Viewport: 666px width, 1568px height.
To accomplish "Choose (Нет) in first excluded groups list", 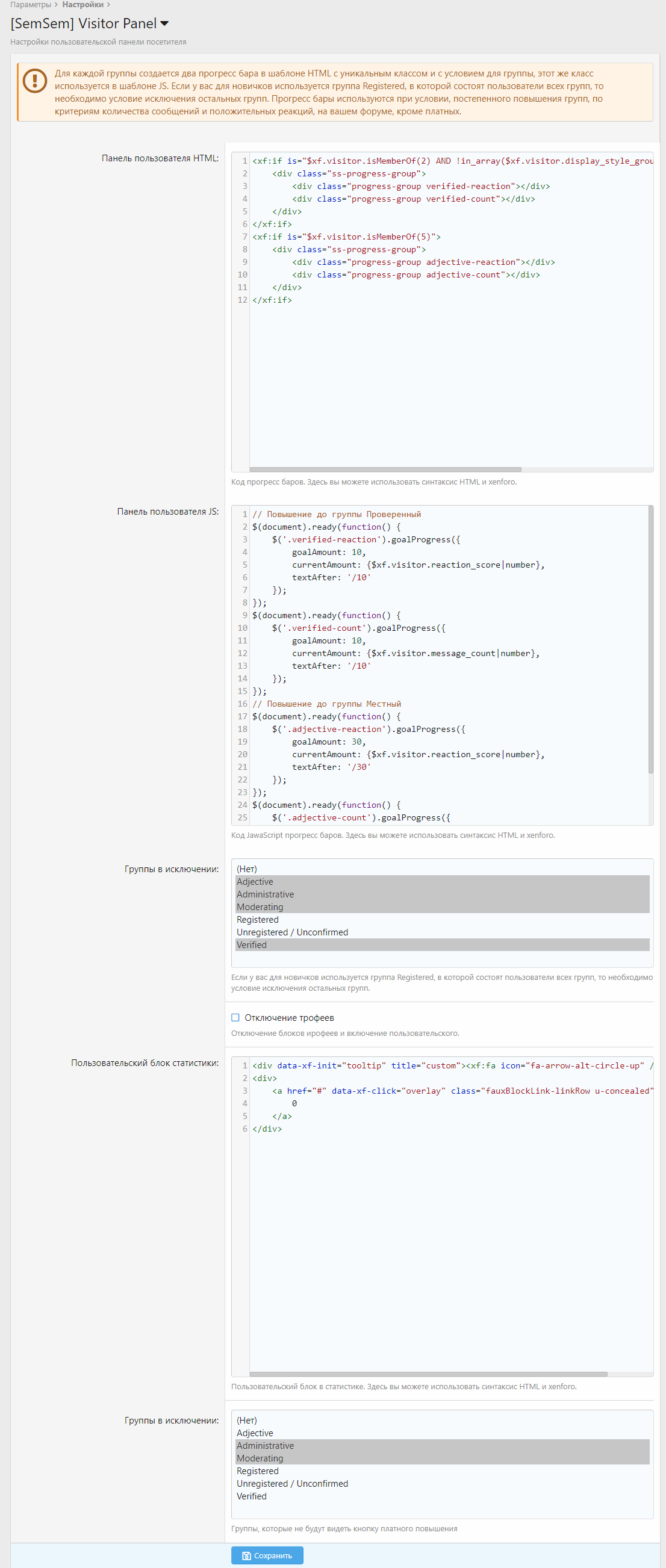I will click(x=246, y=869).
